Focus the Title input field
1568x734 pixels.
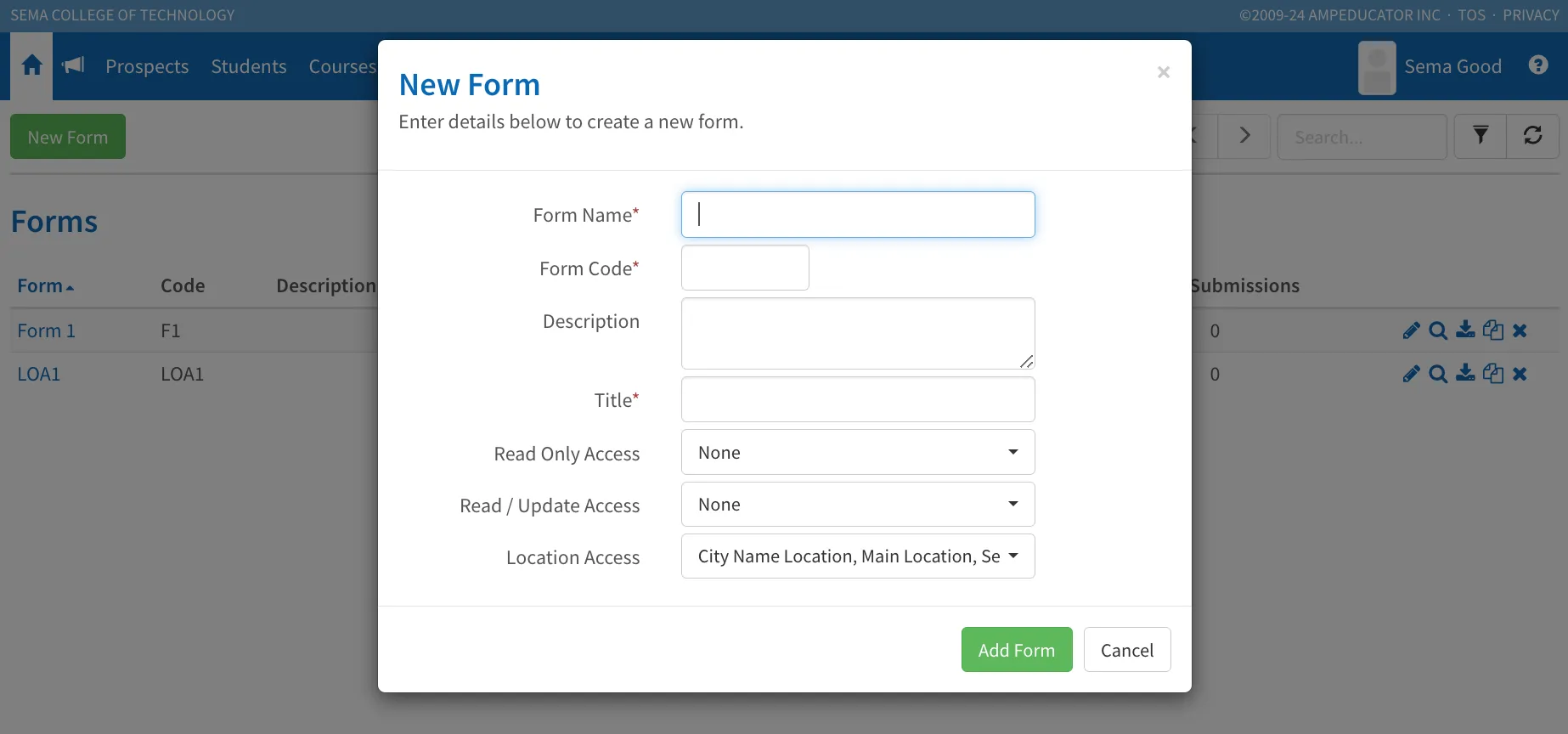point(858,399)
